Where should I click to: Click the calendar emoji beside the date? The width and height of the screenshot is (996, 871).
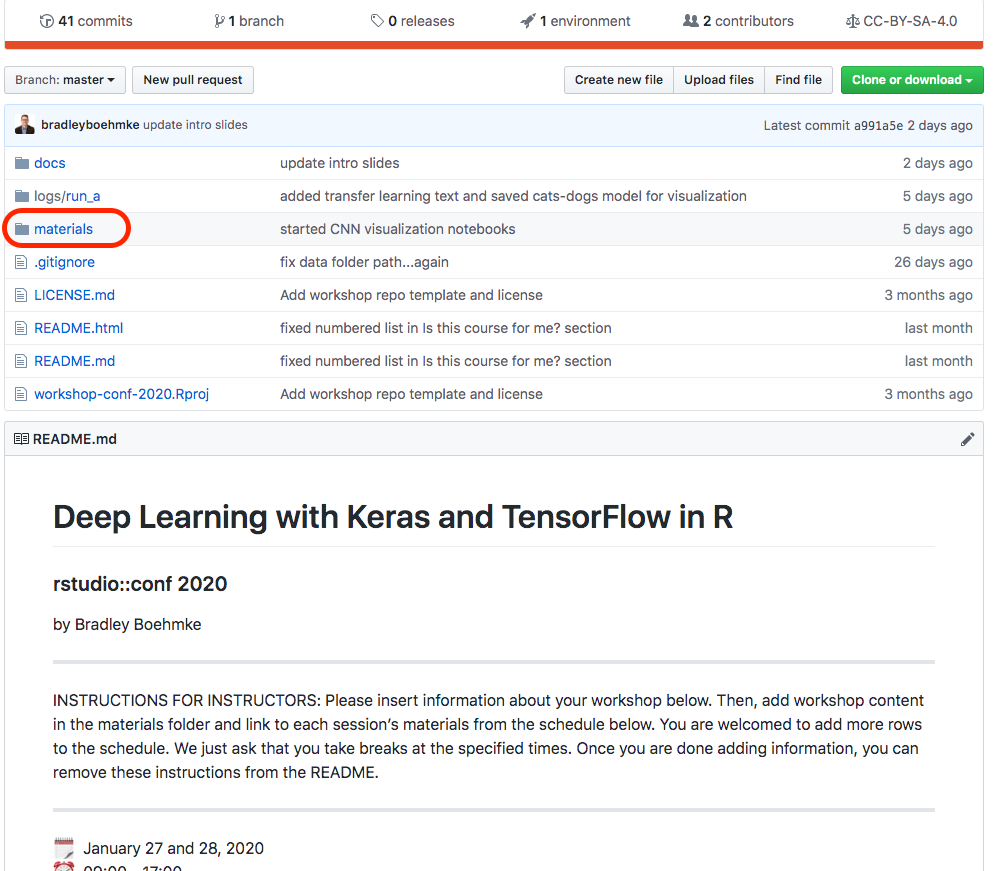pyautogui.click(x=64, y=848)
